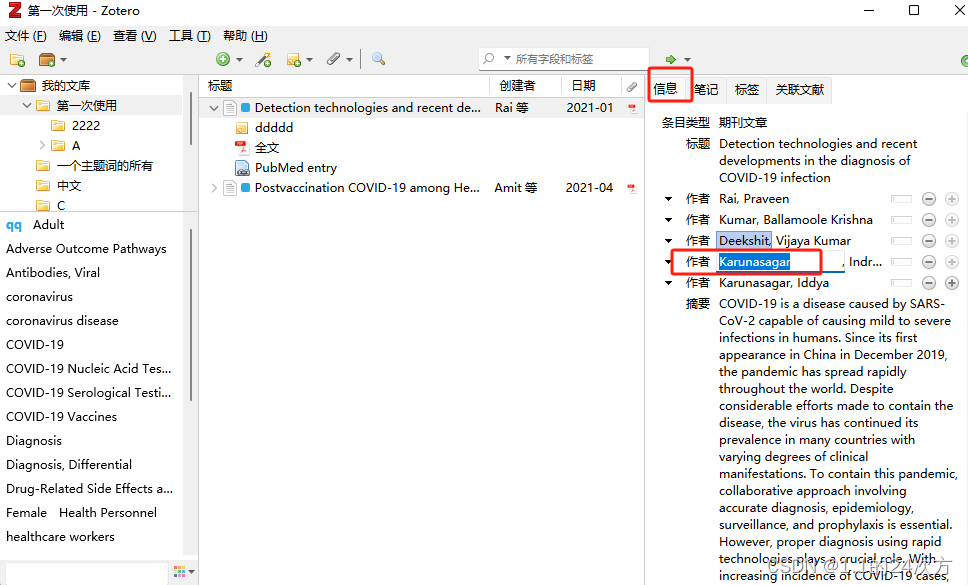Add author after Rai, Praveen with plus
Viewport: 968px width, 585px height.
click(952, 199)
